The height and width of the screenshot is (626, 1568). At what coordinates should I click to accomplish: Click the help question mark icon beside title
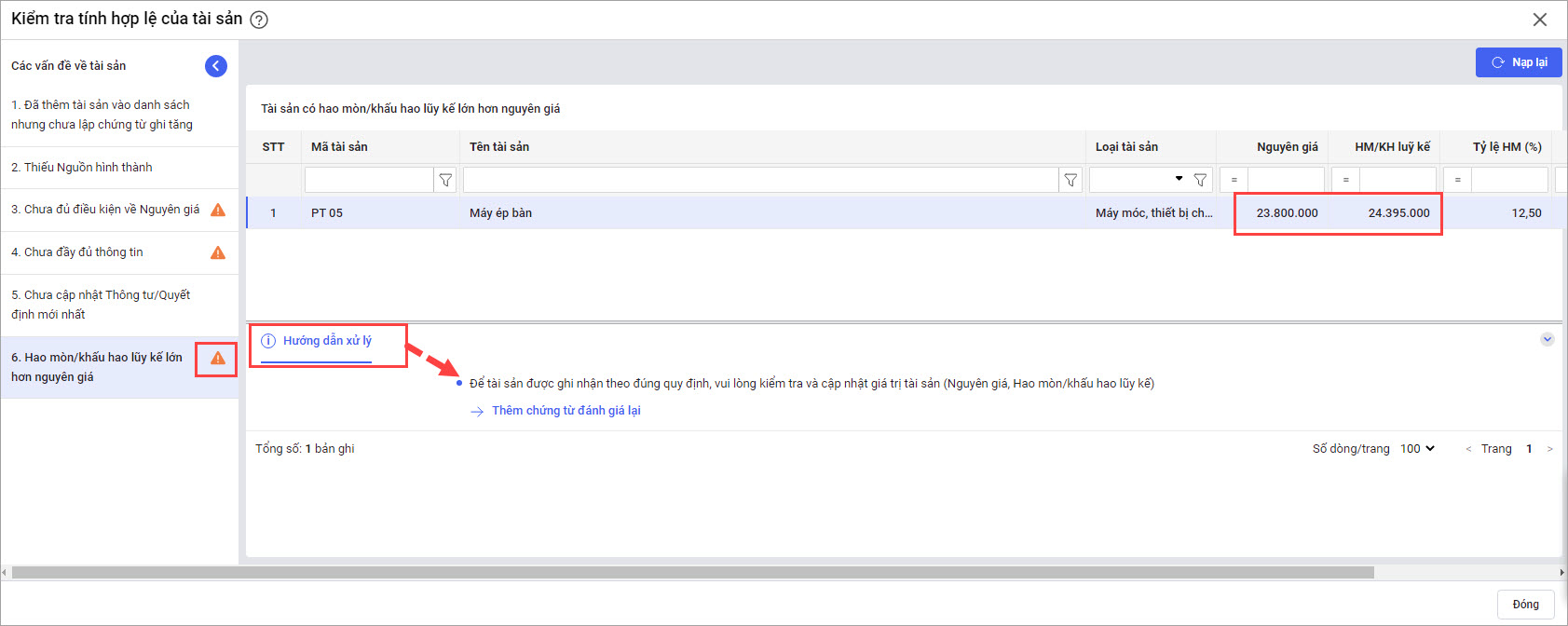pos(259,20)
